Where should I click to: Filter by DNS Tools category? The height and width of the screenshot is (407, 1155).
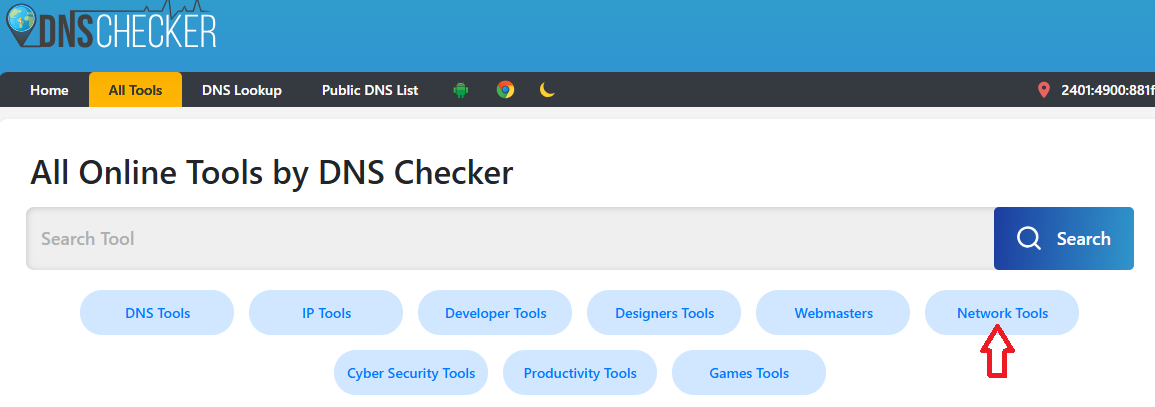pyautogui.click(x=158, y=313)
